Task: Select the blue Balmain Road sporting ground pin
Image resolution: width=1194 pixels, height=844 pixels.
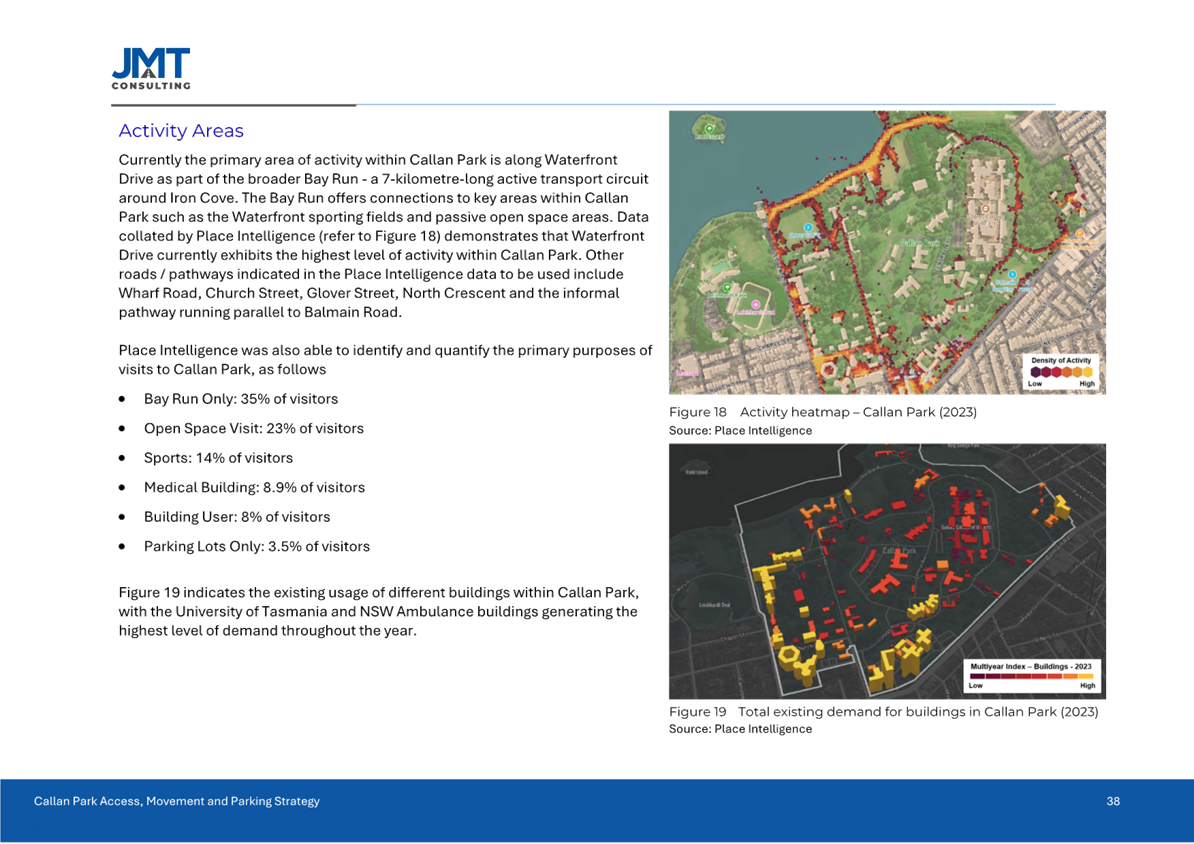Action: pos(1012,274)
